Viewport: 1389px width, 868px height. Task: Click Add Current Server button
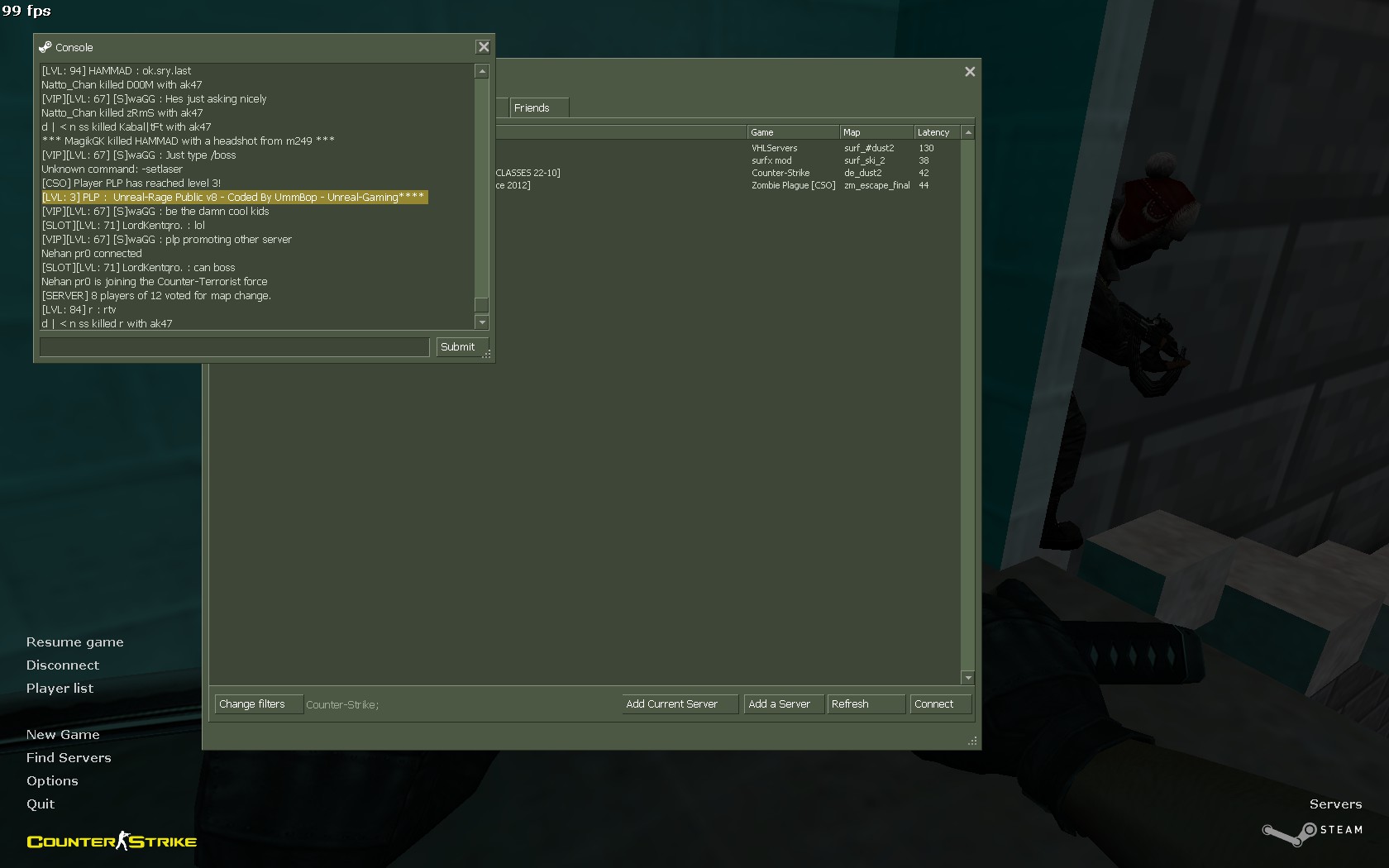pyautogui.click(x=679, y=704)
